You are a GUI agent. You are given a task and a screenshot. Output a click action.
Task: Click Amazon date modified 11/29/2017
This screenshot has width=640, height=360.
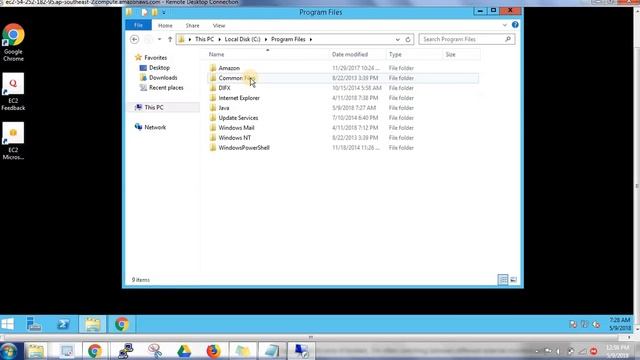click(356, 68)
